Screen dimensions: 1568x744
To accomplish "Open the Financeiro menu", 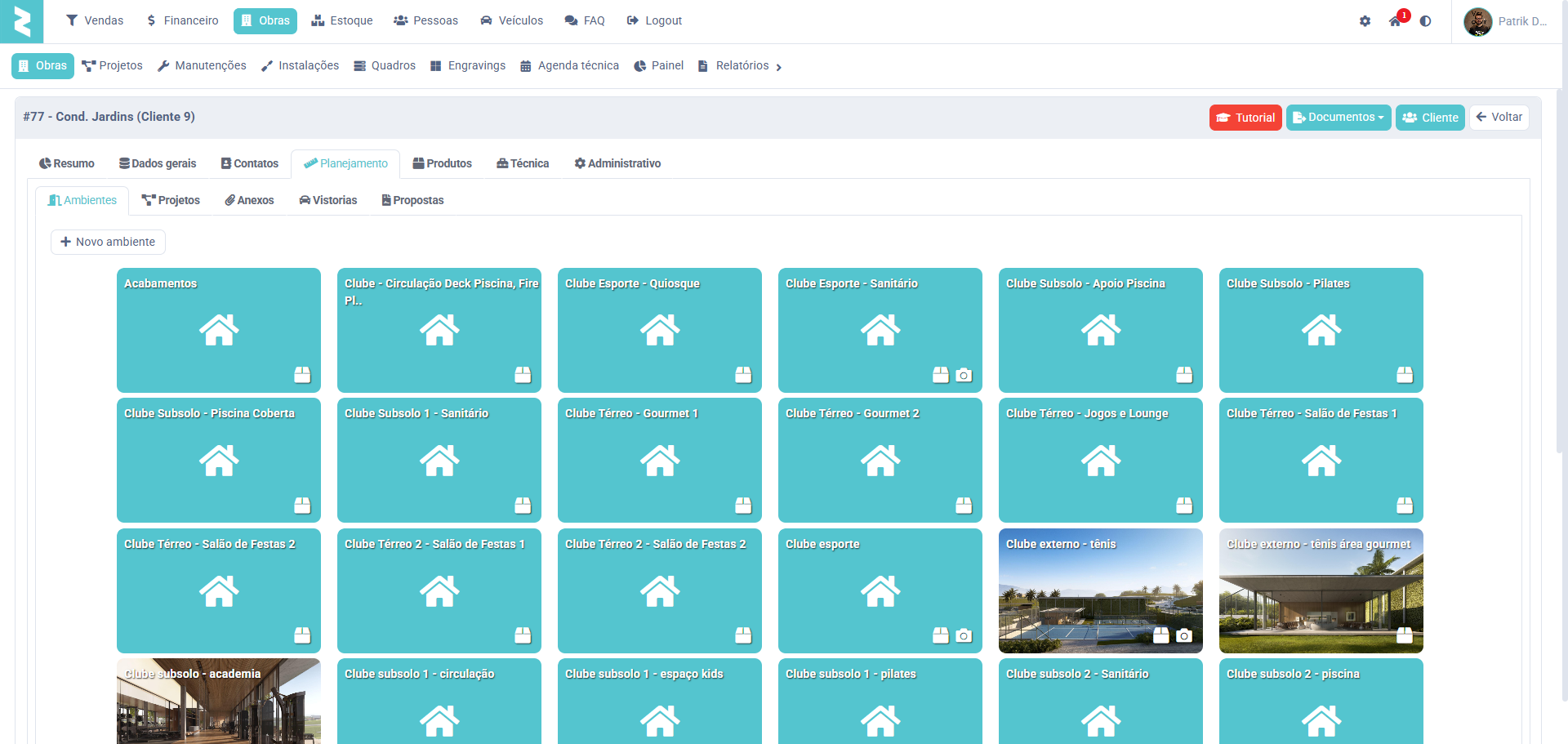I will pyautogui.click(x=182, y=20).
